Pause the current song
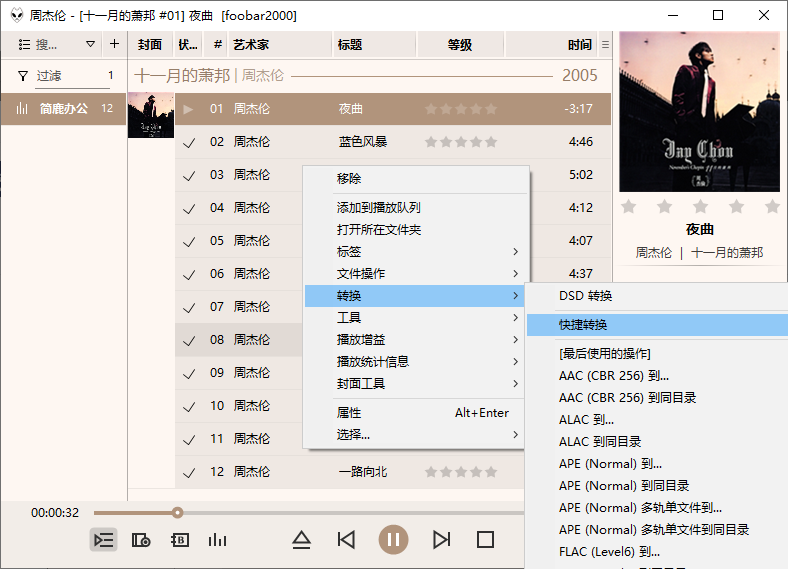 [x=393, y=540]
